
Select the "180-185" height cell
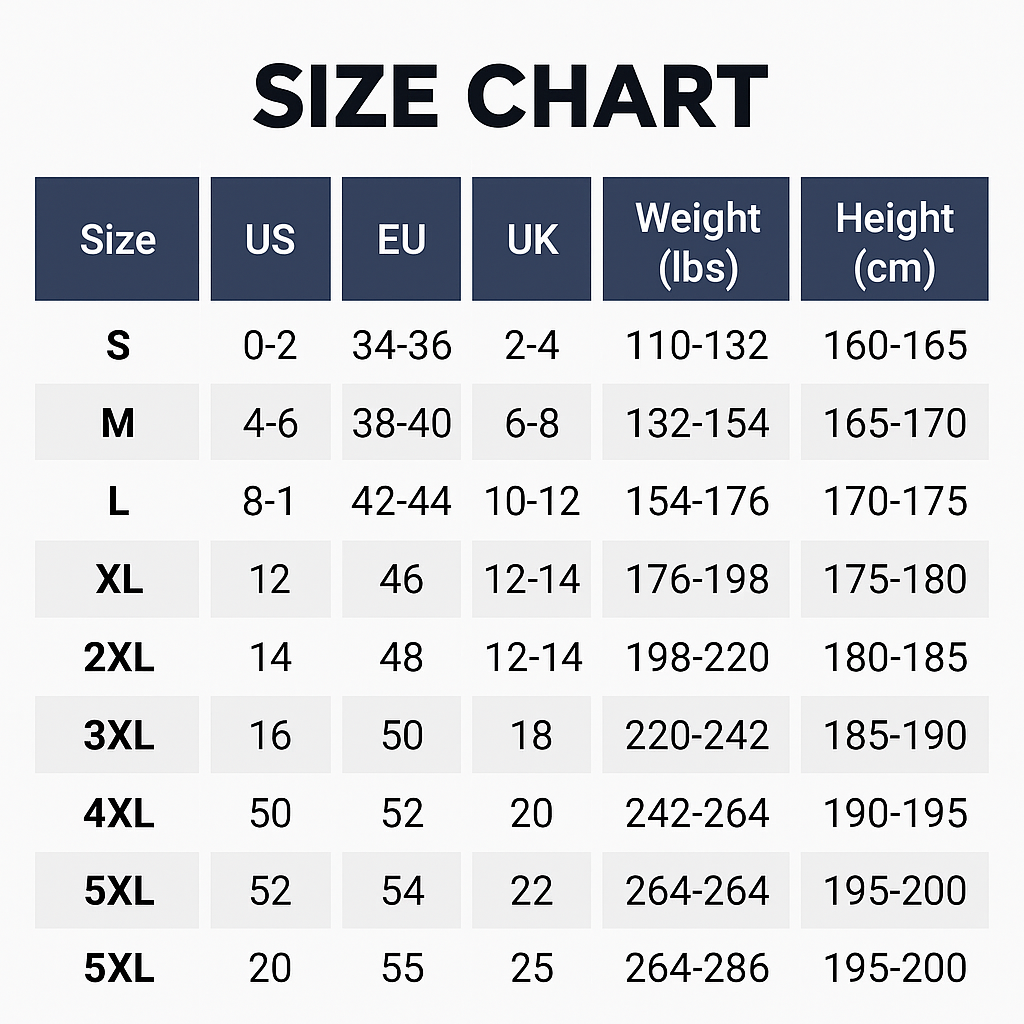click(x=895, y=658)
